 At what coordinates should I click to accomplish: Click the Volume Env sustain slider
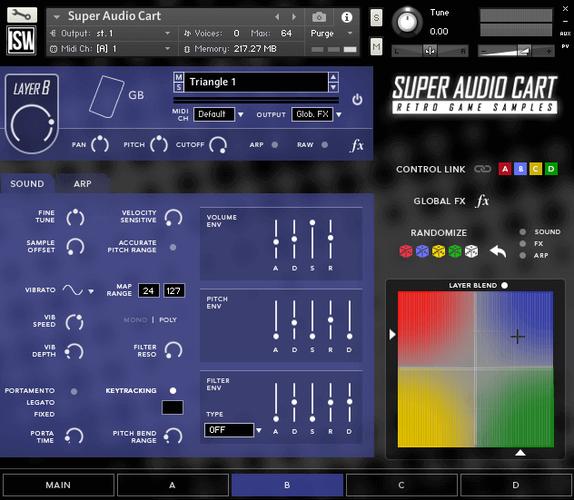coord(312,240)
